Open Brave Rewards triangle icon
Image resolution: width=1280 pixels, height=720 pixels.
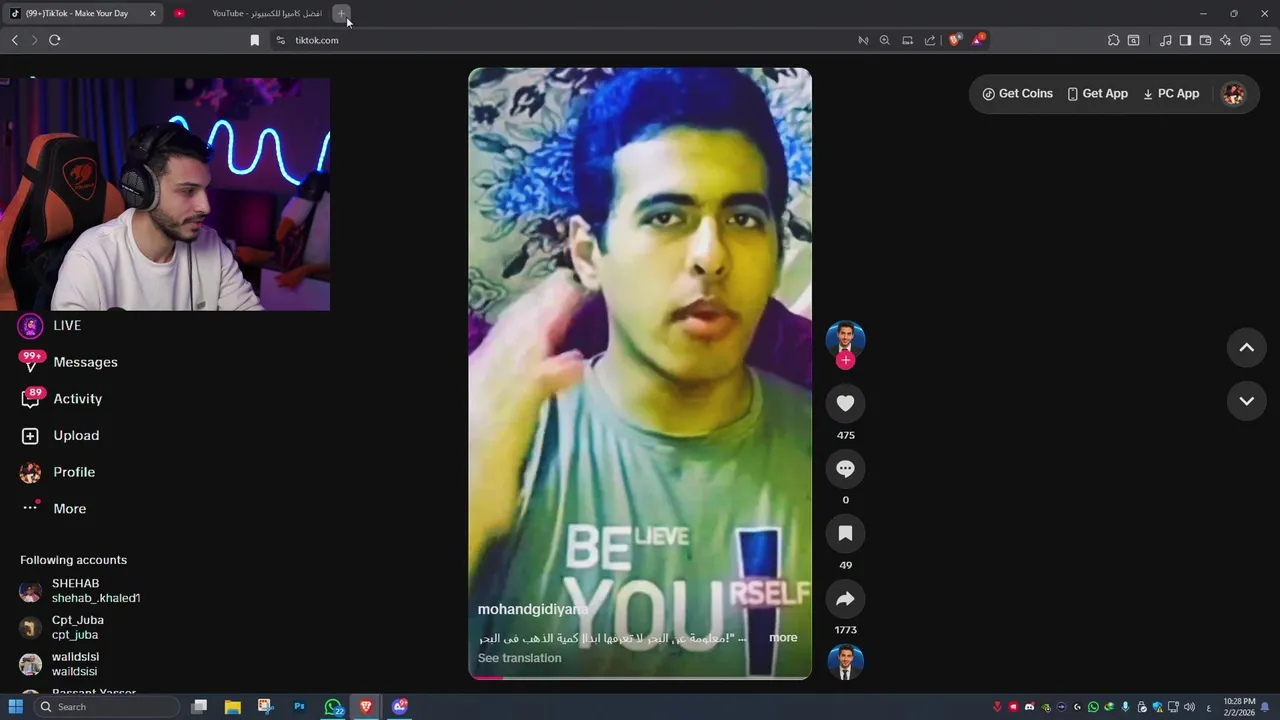[x=978, y=40]
